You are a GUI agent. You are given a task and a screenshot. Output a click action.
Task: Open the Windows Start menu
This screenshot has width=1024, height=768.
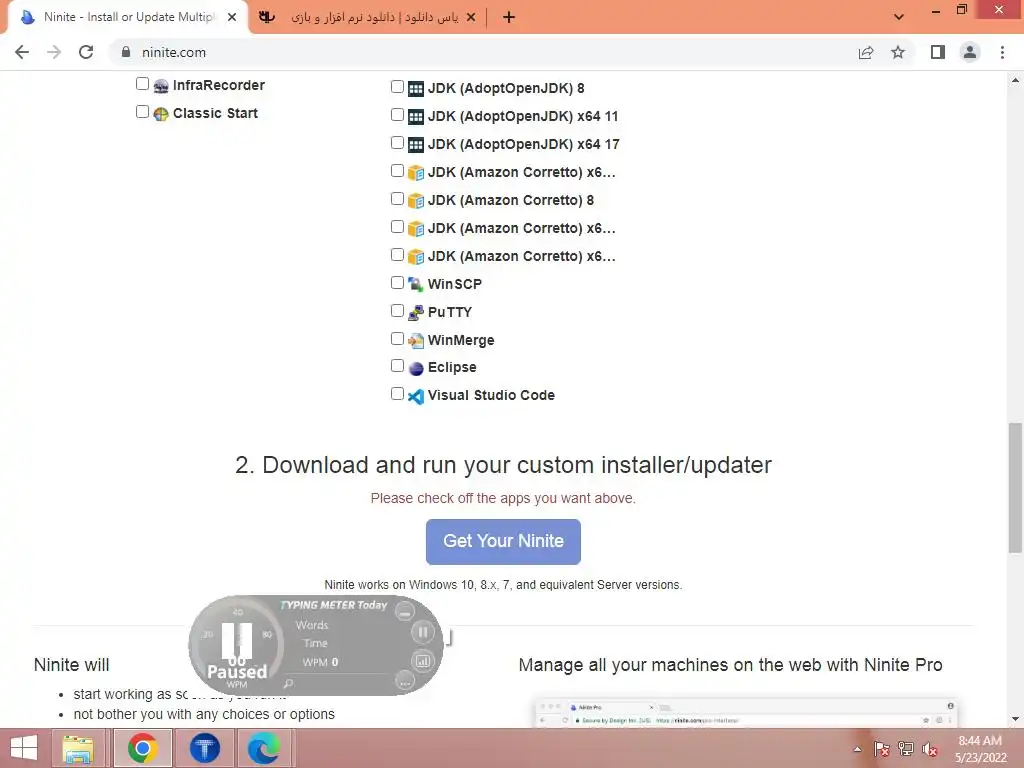(x=24, y=748)
